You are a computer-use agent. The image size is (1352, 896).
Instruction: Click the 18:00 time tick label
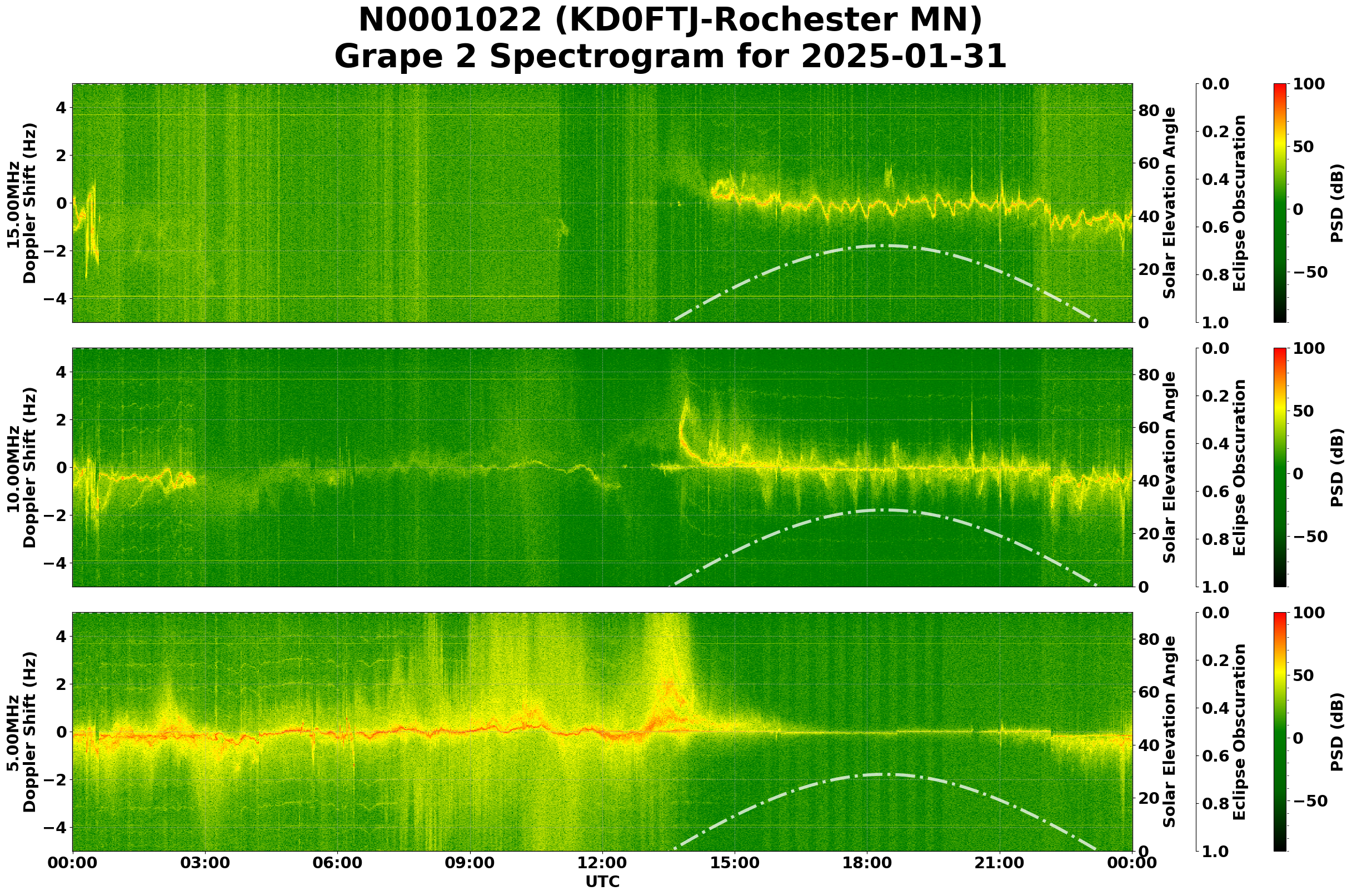pos(867,863)
